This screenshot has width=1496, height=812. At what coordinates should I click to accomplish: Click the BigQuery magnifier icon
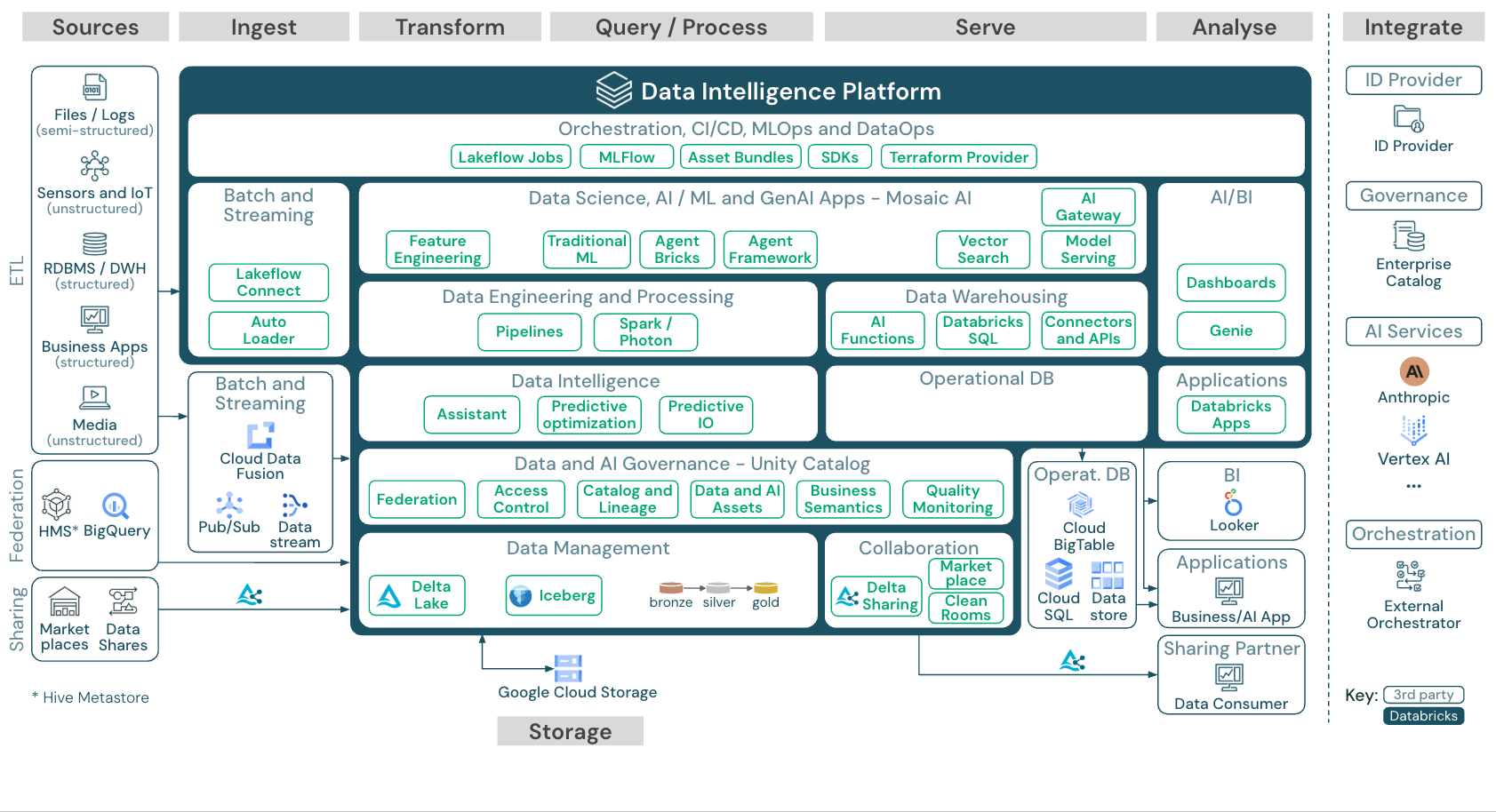click(116, 506)
